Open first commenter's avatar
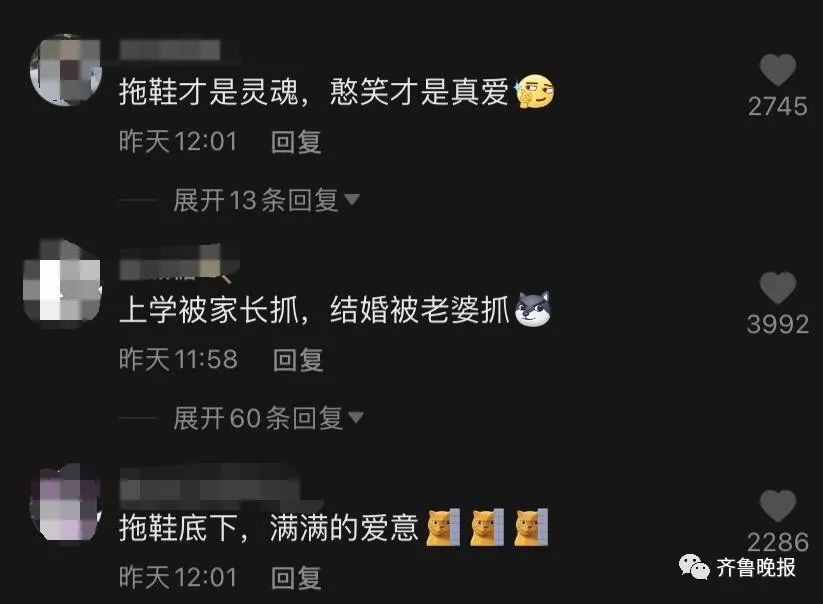The image size is (823, 604). coord(66,70)
